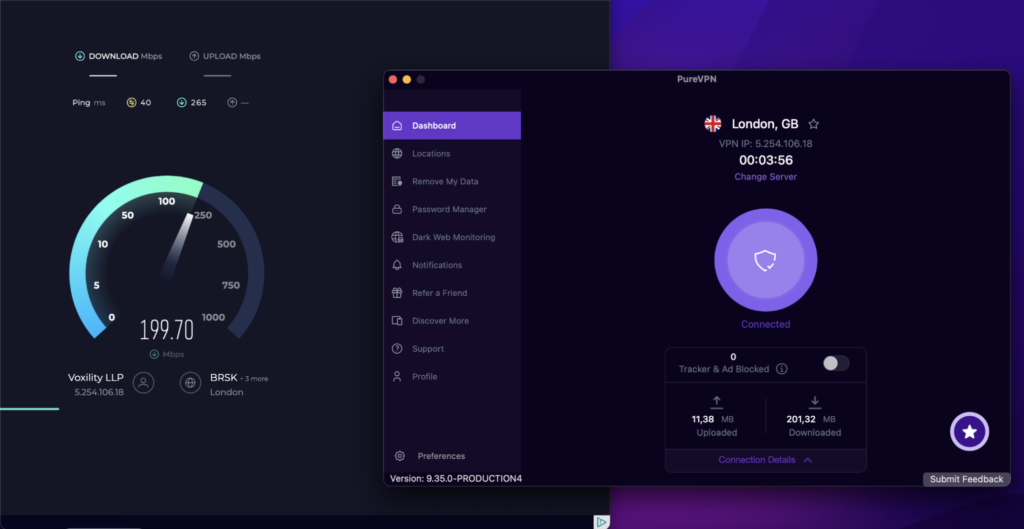Image resolution: width=1024 pixels, height=529 pixels.
Task: Click the Voxility LLP provider name
Action: pos(95,377)
